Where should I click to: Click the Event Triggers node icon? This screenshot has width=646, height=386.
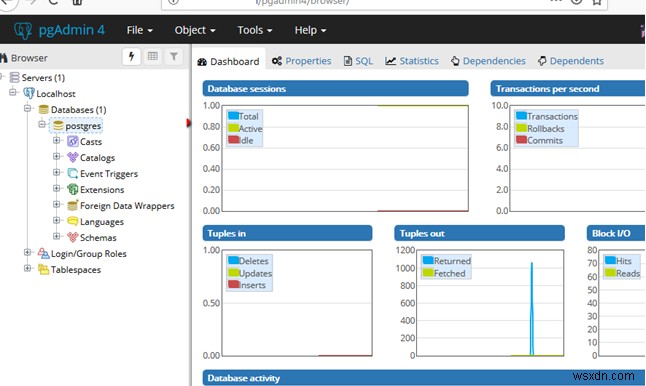point(73,173)
